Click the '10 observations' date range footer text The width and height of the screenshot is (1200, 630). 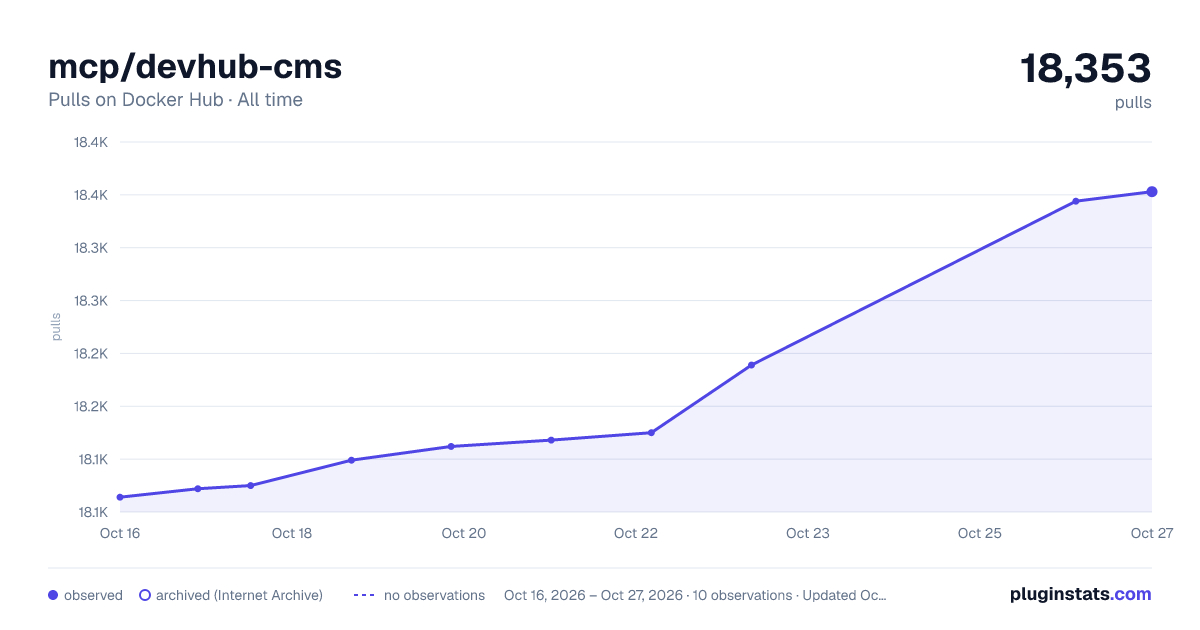(695, 595)
